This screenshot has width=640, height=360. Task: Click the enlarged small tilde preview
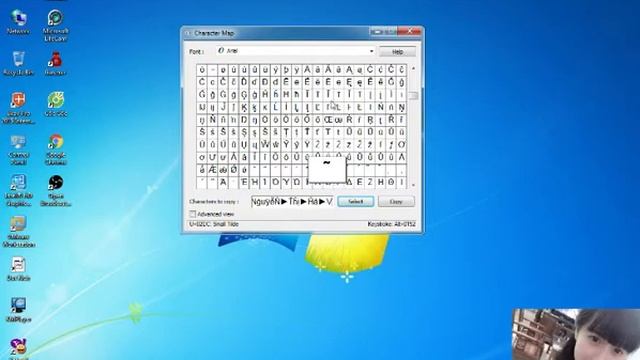pyautogui.click(x=327, y=169)
